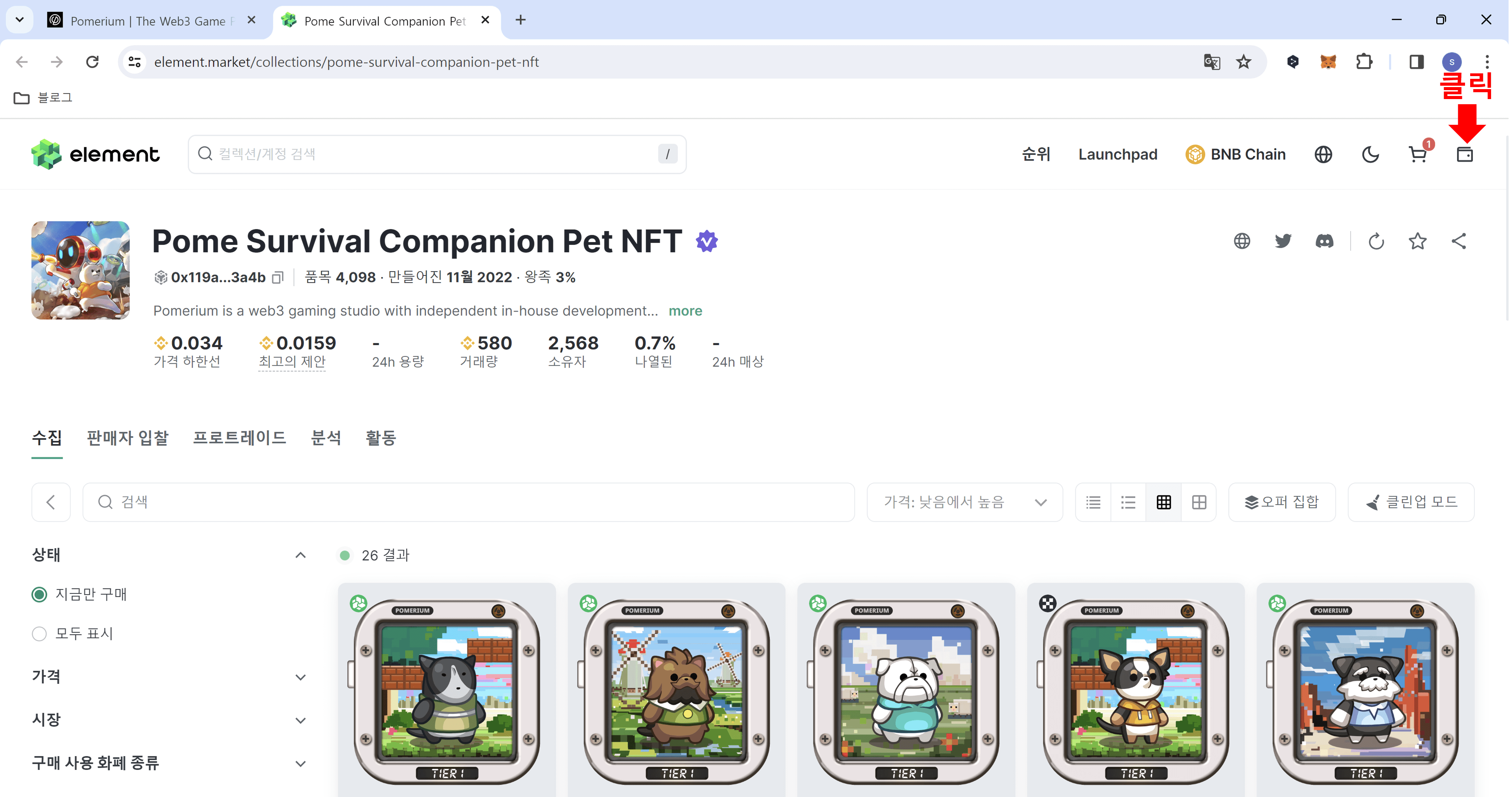Select the '모두 표시' radio button

tap(39, 633)
